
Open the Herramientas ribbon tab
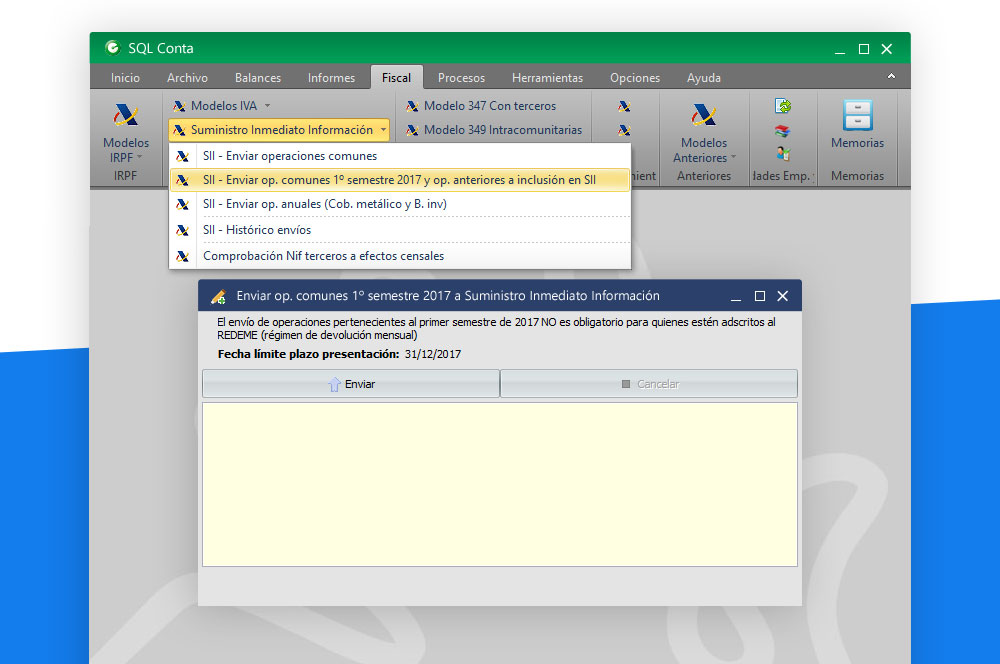[x=547, y=78]
